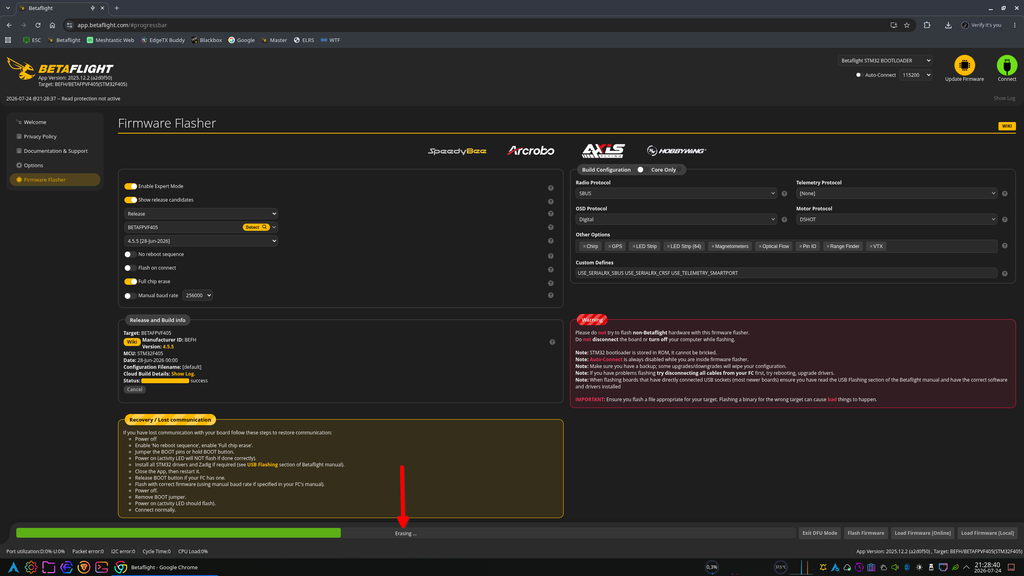Click the green Connect USB icon
This screenshot has height=576, width=1024.
[1006, 65]
